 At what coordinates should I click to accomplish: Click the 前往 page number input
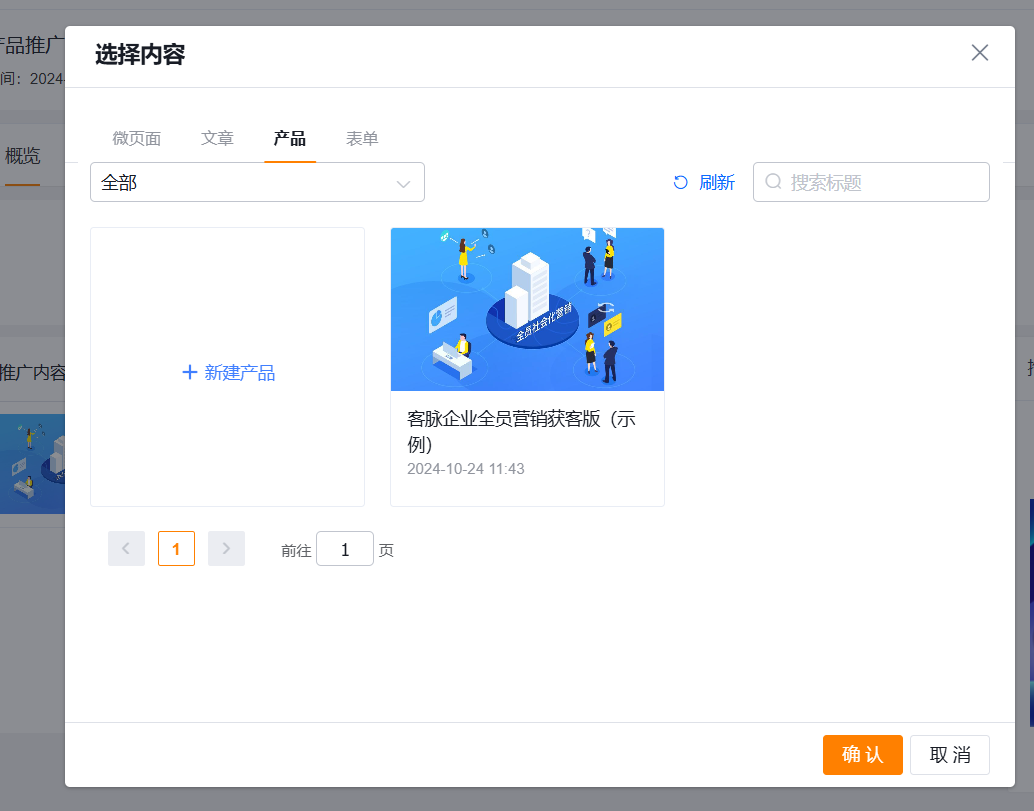[345, 549]
